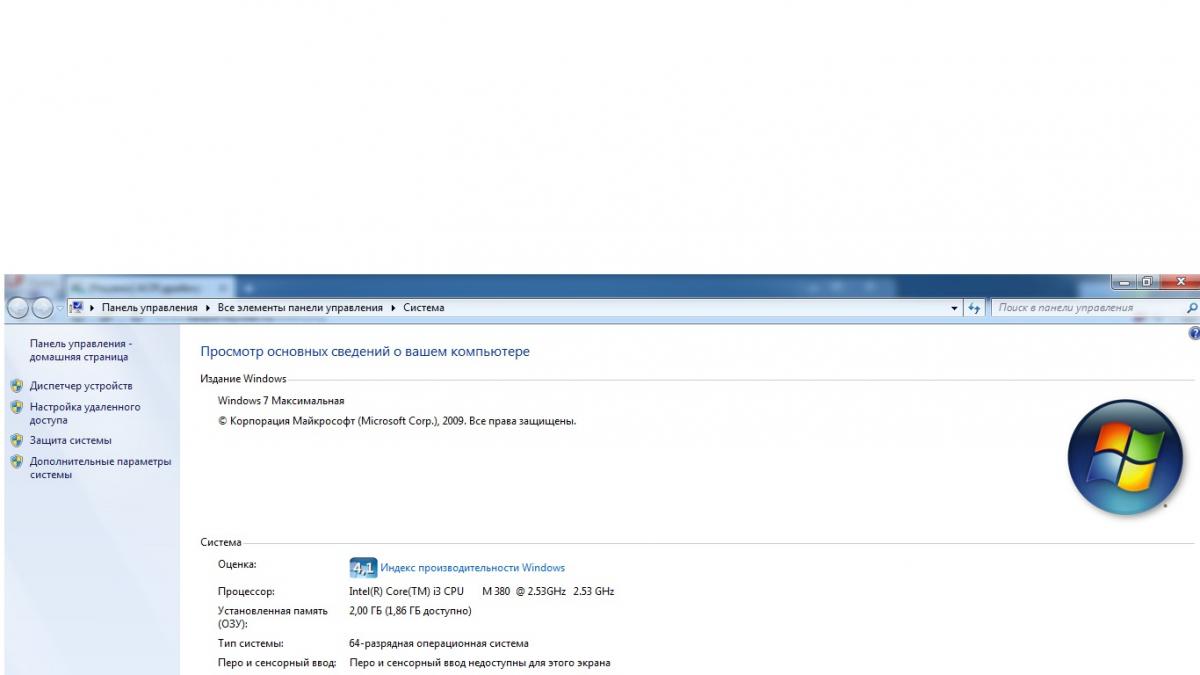Click the Издание Windows section label
Viewport: 1200px width, 675px height.
point(243,379)
